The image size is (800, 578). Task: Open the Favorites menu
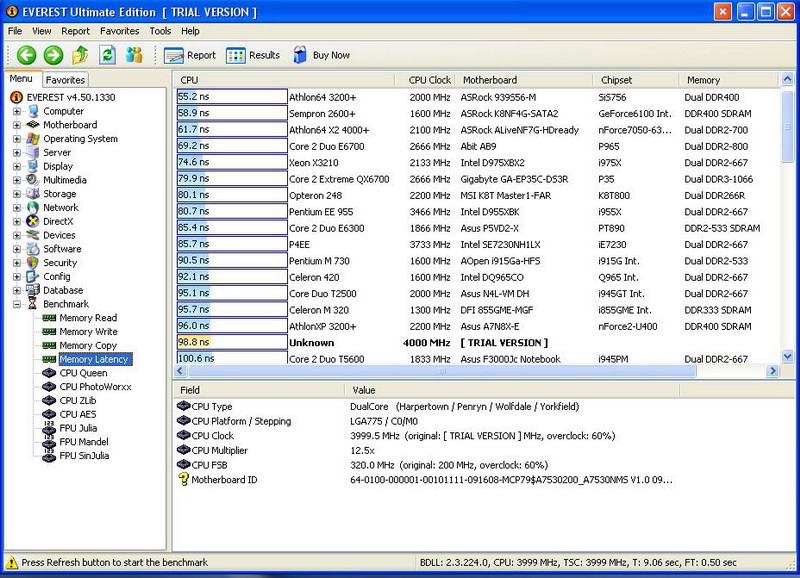pos(119,31)
